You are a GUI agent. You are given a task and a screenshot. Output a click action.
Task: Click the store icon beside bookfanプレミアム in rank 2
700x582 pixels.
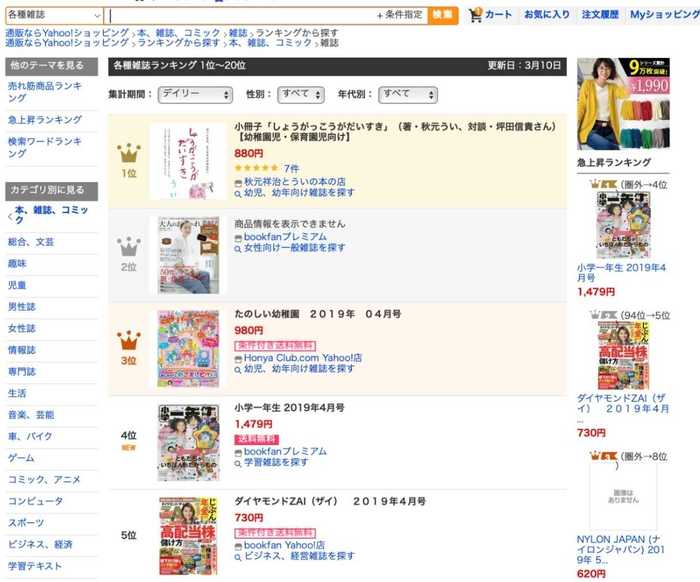coord(238,238)
